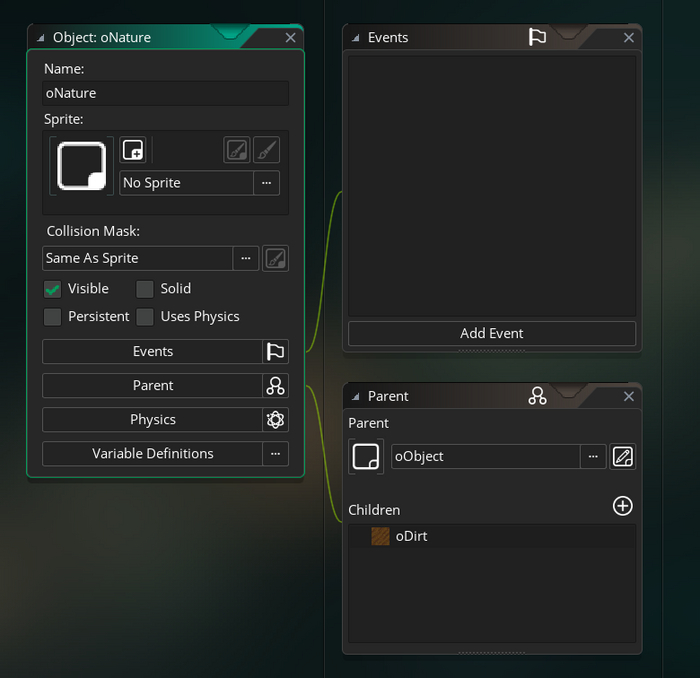Click the edit image paintbrush icon
The image size is (700, 678).
267,150
